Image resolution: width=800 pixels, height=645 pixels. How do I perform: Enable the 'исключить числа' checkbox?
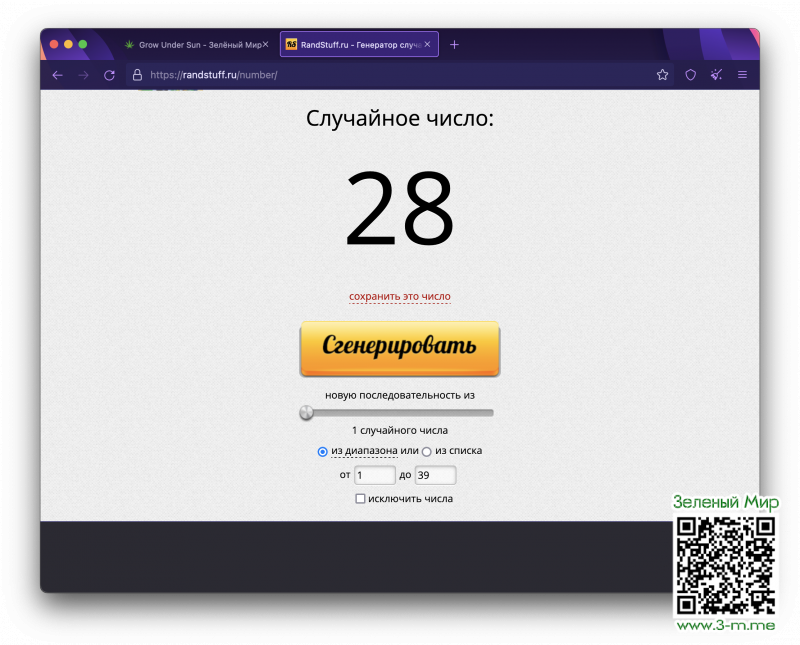[x=360, y=499]
